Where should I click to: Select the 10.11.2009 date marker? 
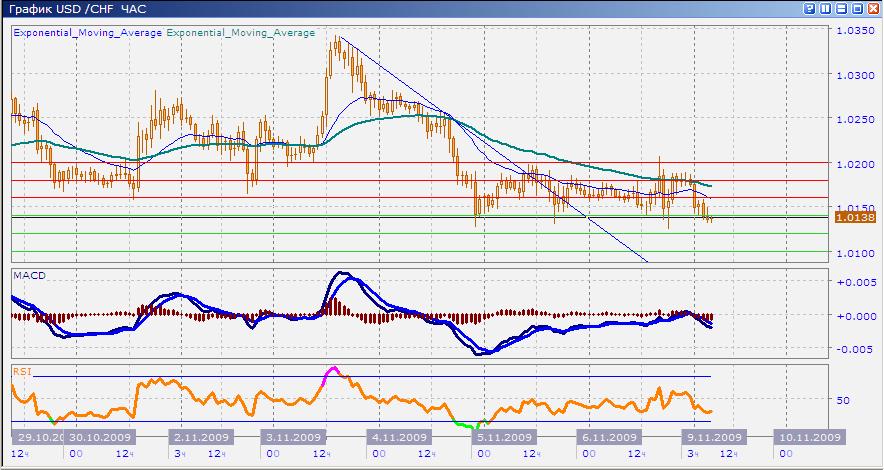point(807,438)
